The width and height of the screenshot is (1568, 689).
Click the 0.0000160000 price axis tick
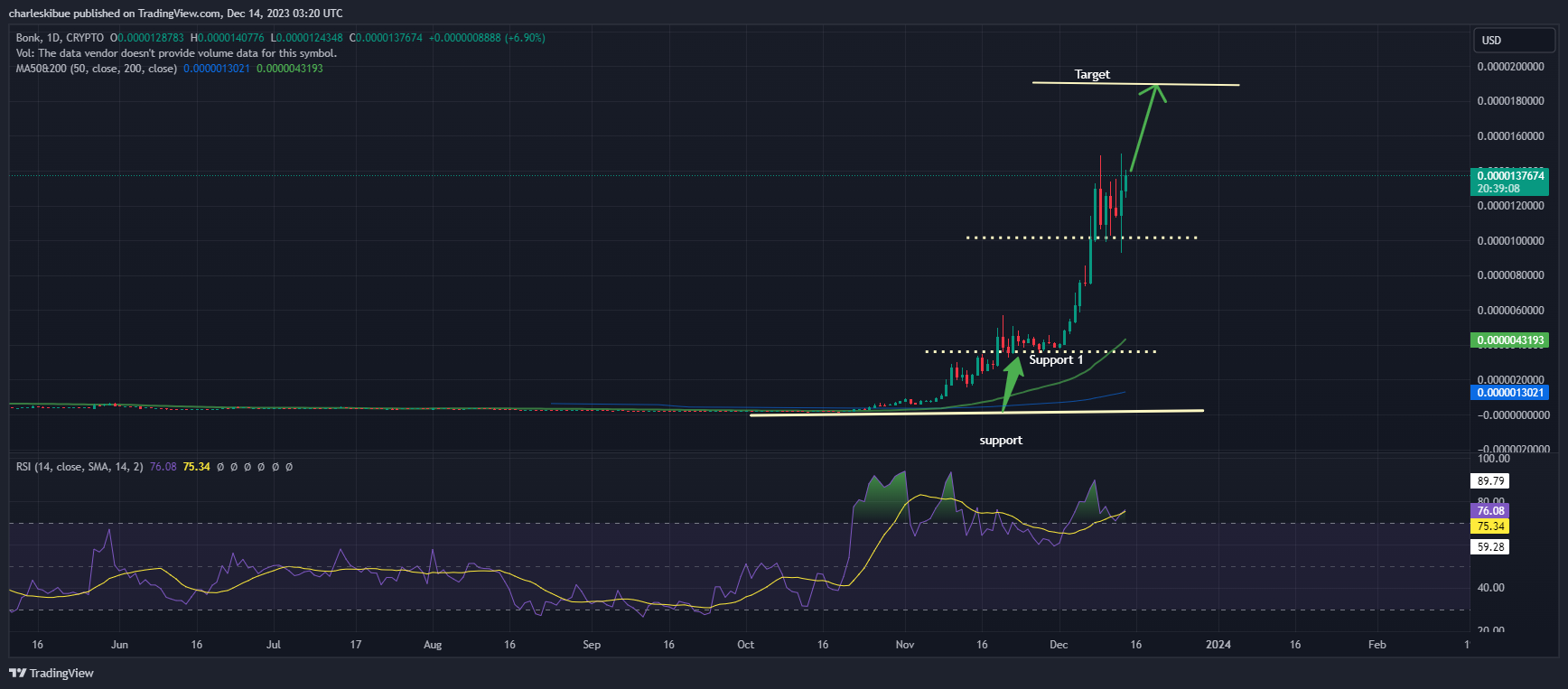[1510, 136]
